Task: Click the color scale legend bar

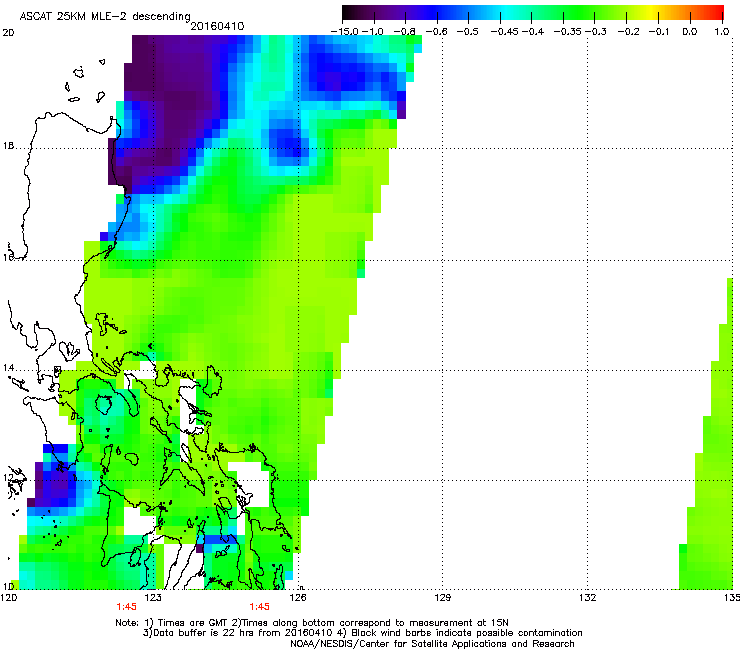Action: [x=533, y=13]
